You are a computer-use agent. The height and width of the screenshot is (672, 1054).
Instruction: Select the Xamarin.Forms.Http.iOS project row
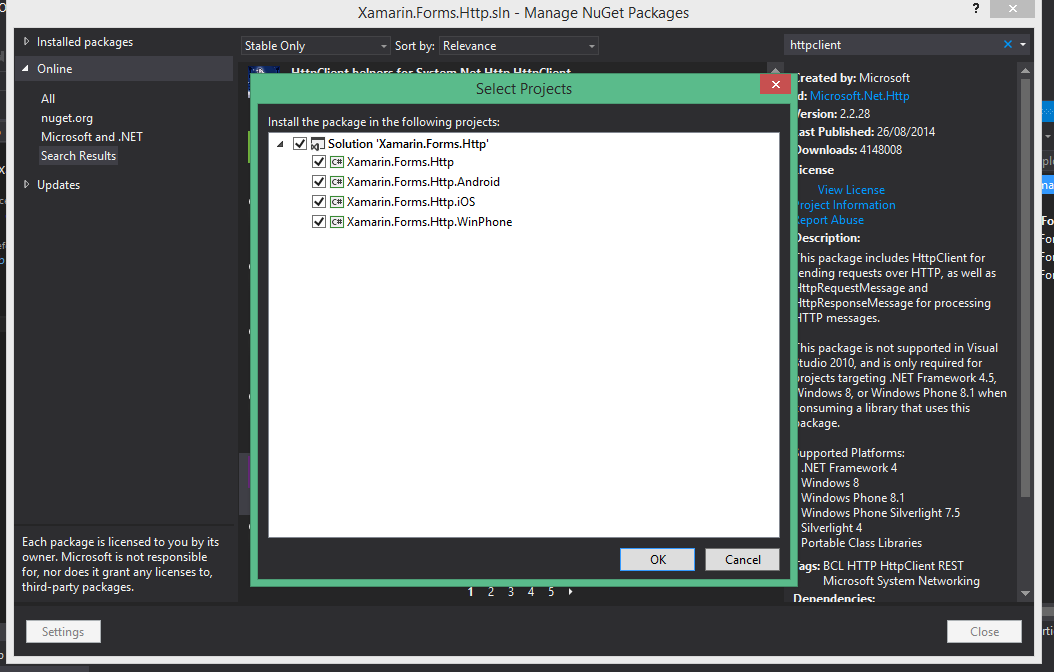[411, 202]
